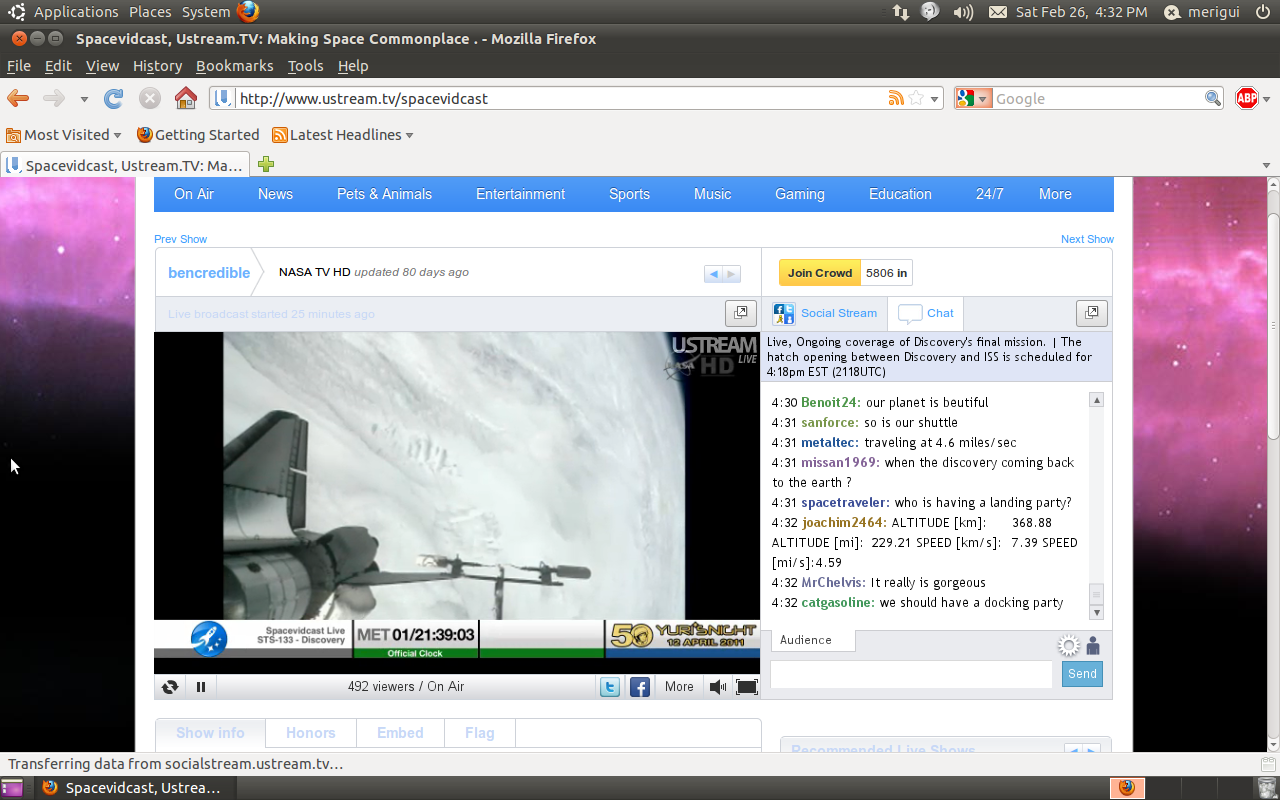Open the system volume indicator
The image size is (1280, 800).
click(963, 12)
